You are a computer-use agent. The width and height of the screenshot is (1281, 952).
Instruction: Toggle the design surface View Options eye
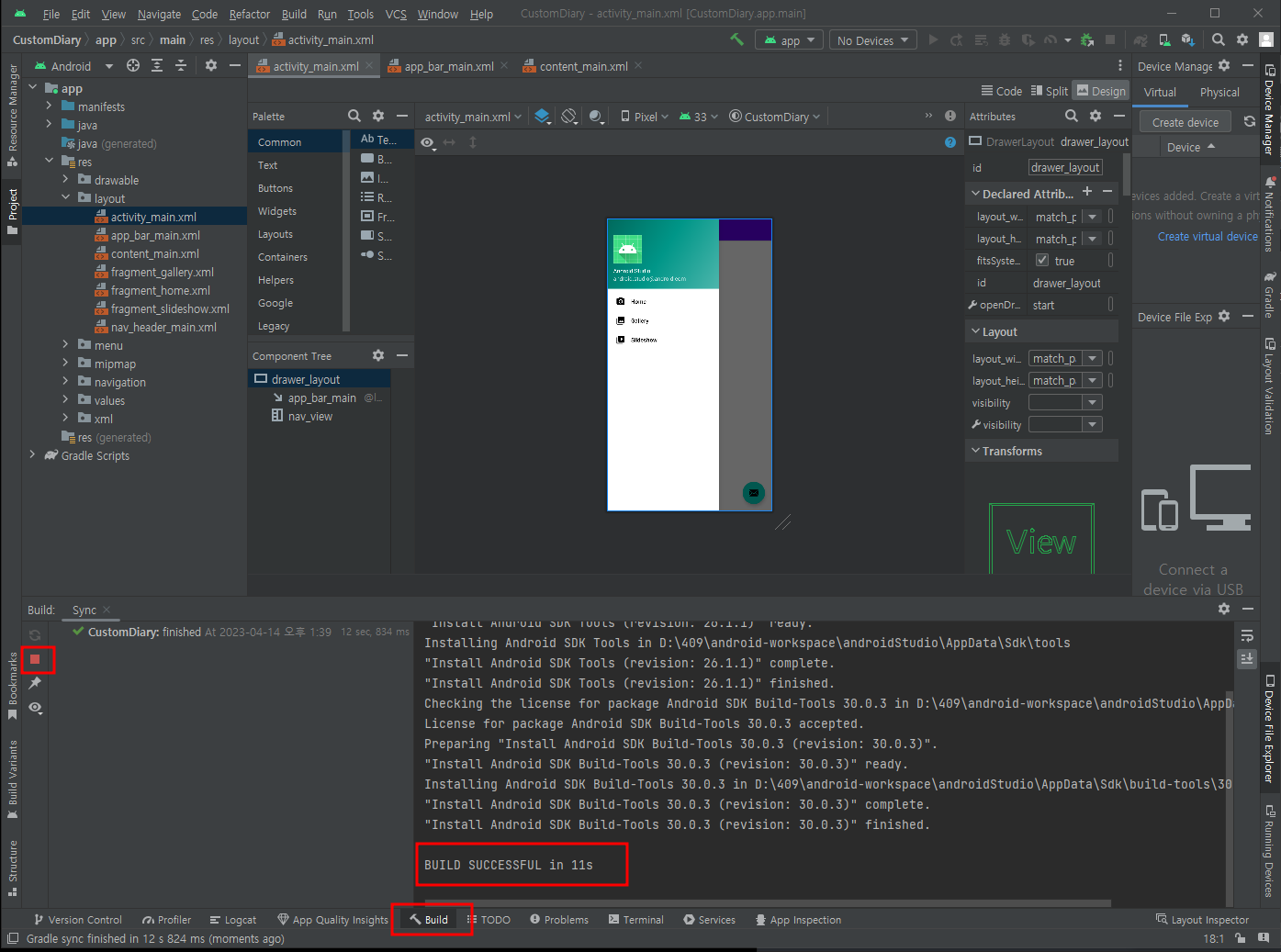(x=428, y=142)
